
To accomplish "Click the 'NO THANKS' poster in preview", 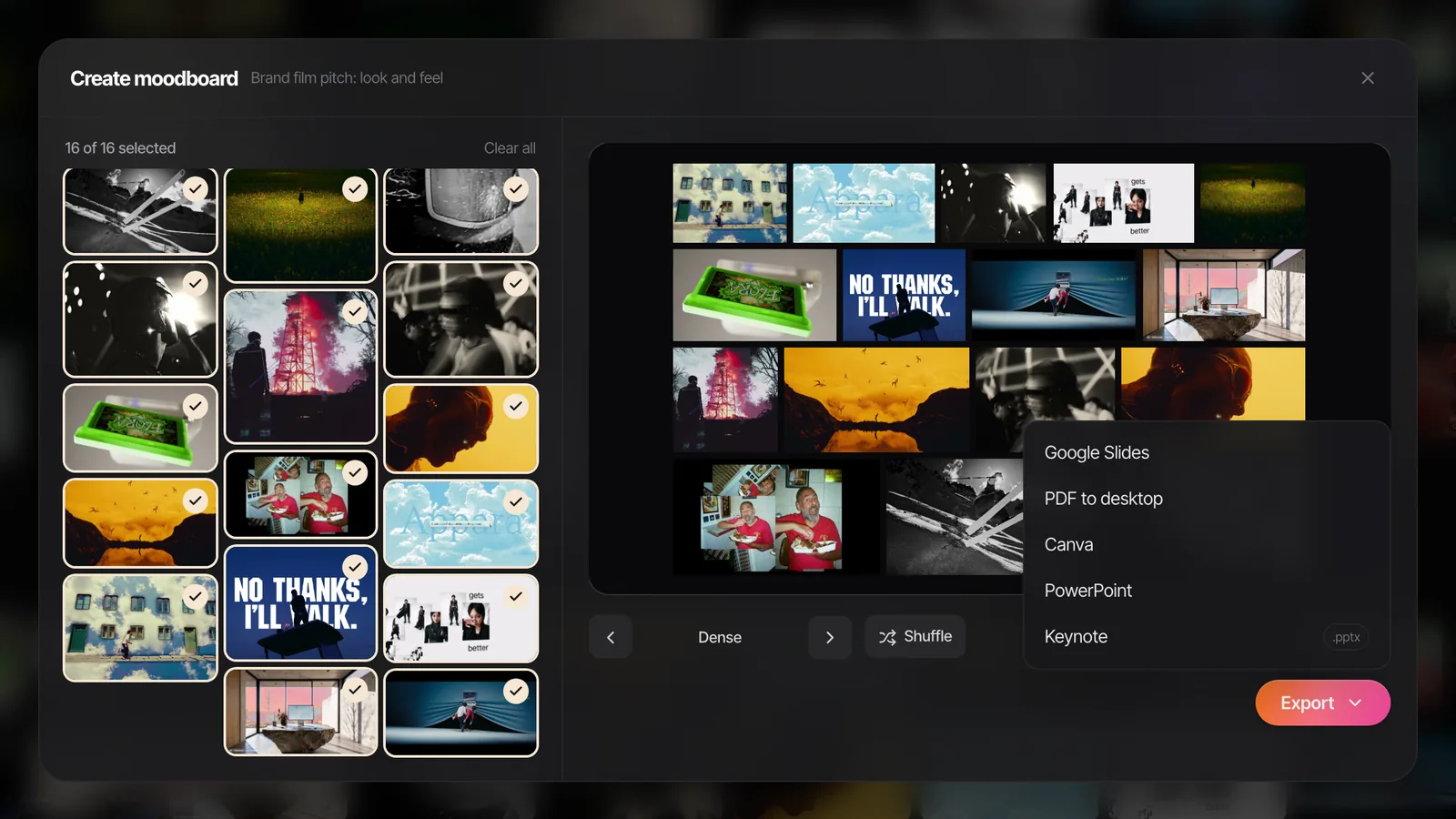I will 904,295.
